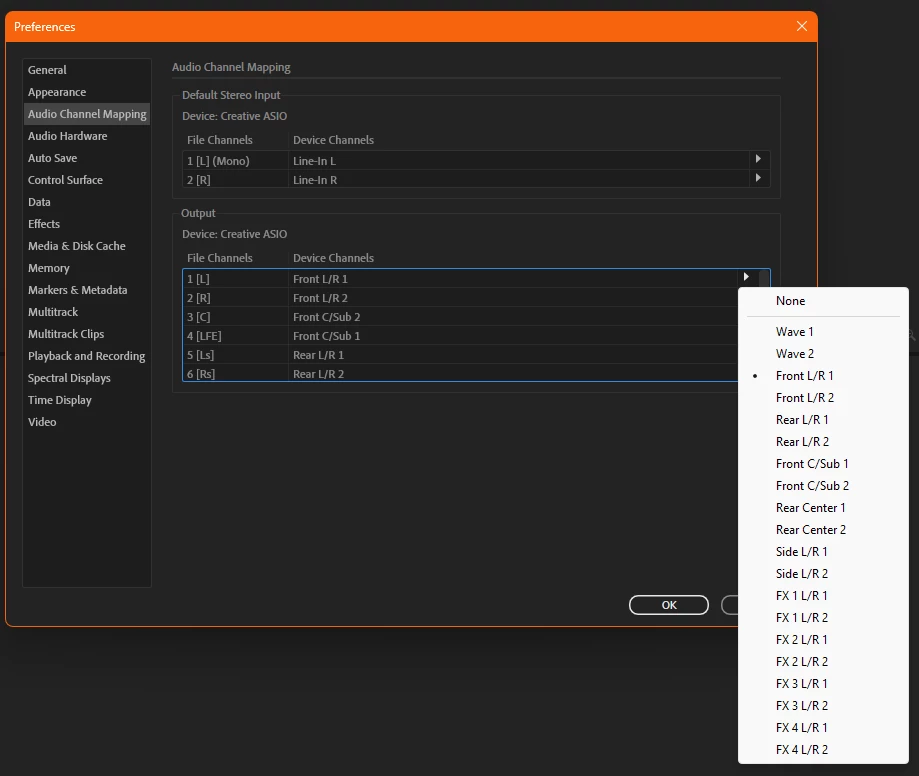Select input row 2 [R]

tap(476, 180)
